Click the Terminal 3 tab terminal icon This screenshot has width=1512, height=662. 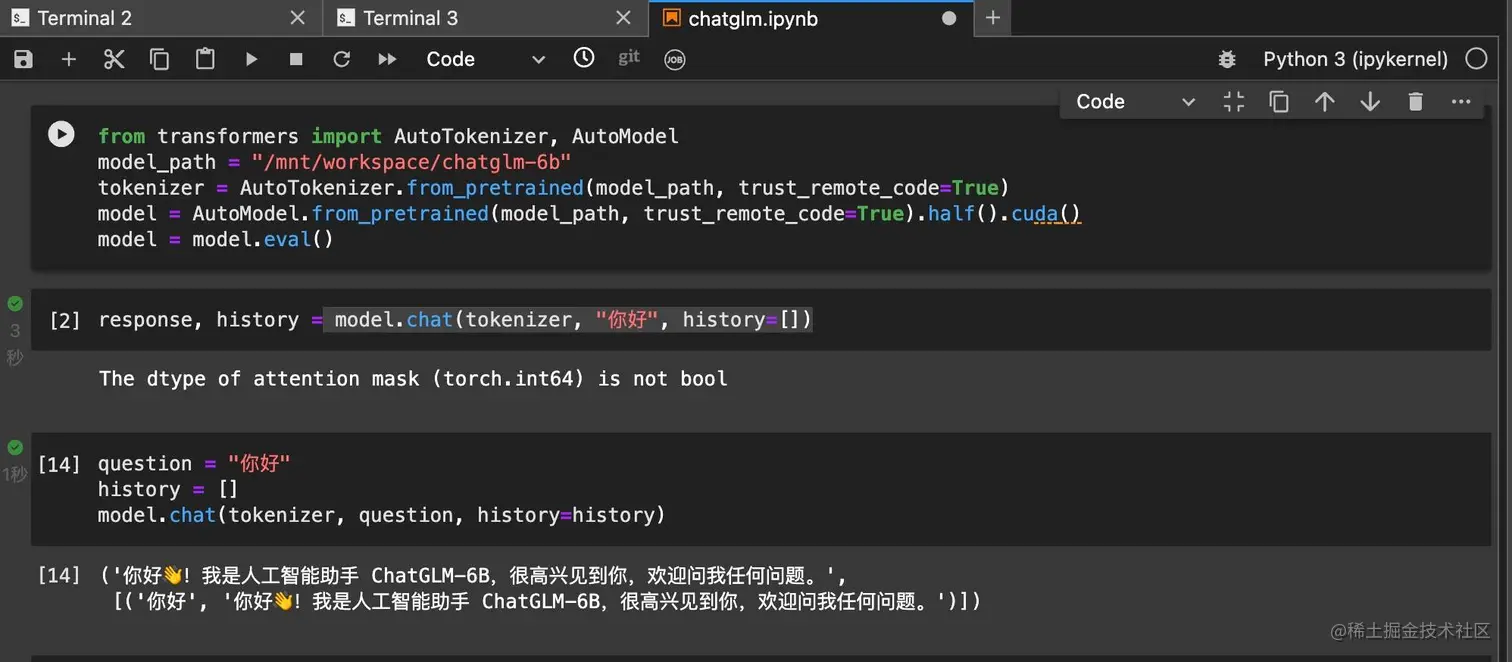coord(346,18)
